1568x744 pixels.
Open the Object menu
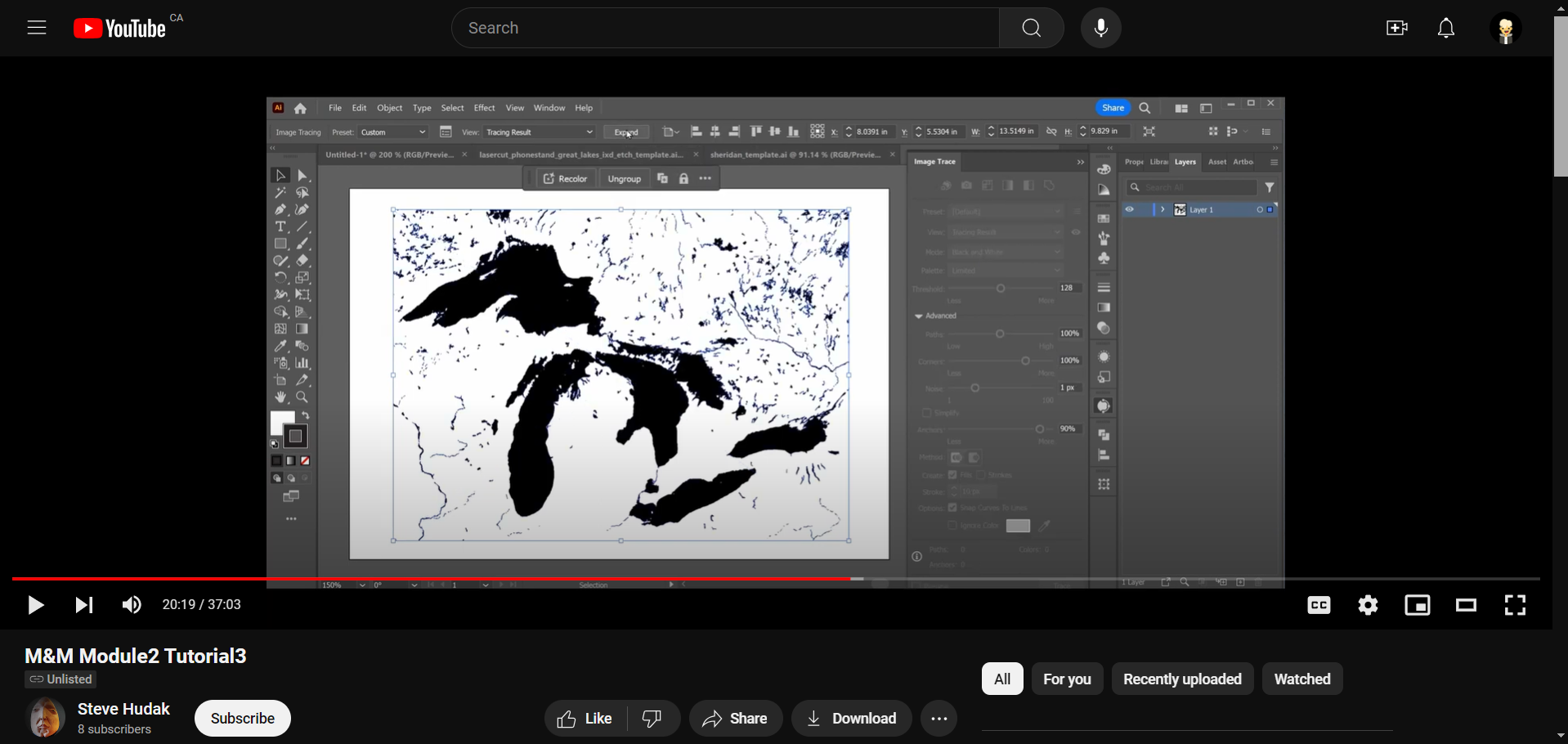pyautogui.click(x=389, y=107)
